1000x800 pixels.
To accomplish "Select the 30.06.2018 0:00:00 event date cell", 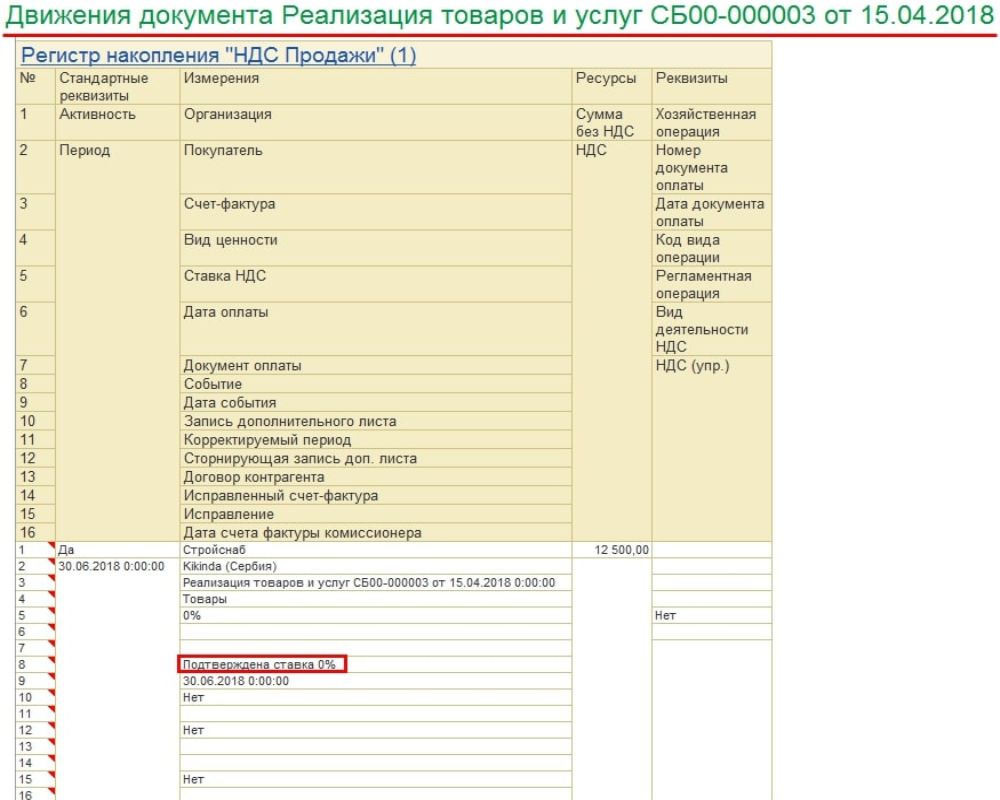I will click(376, 681).
